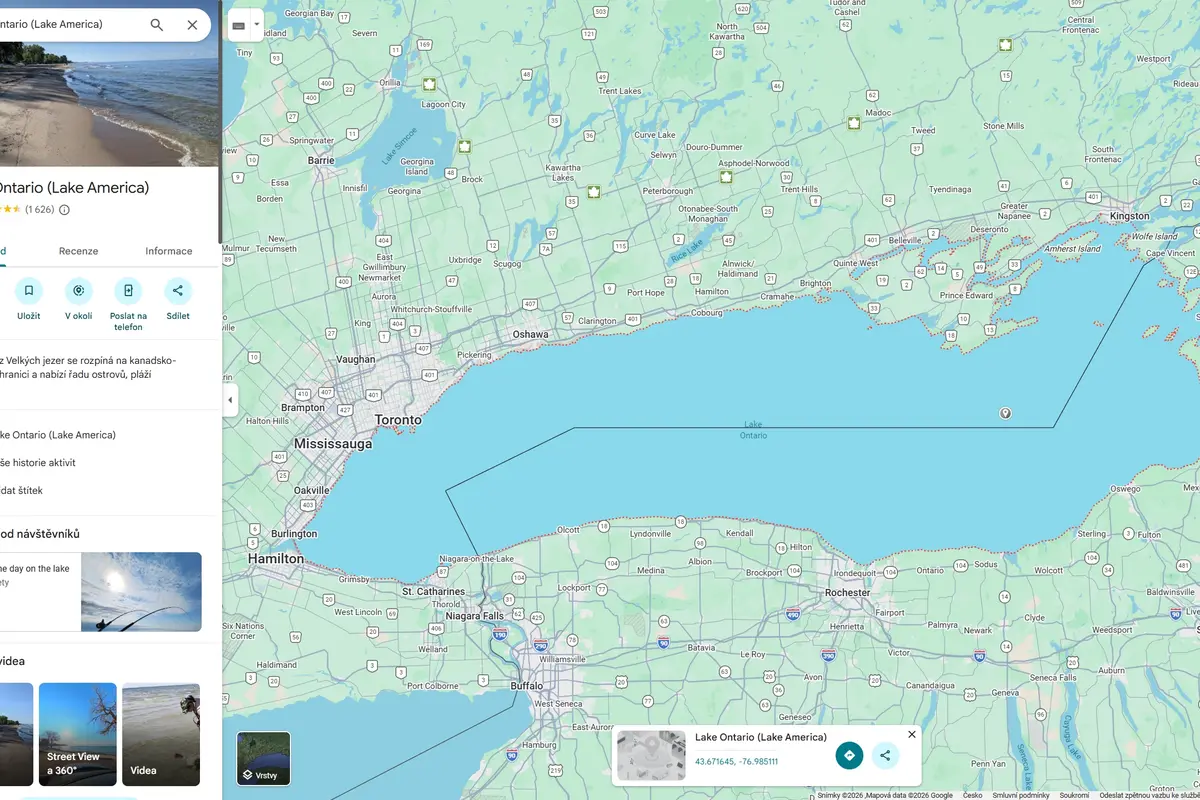Open the Videa thumbnail
1200x800 pixels.
(x=161, y=734)
